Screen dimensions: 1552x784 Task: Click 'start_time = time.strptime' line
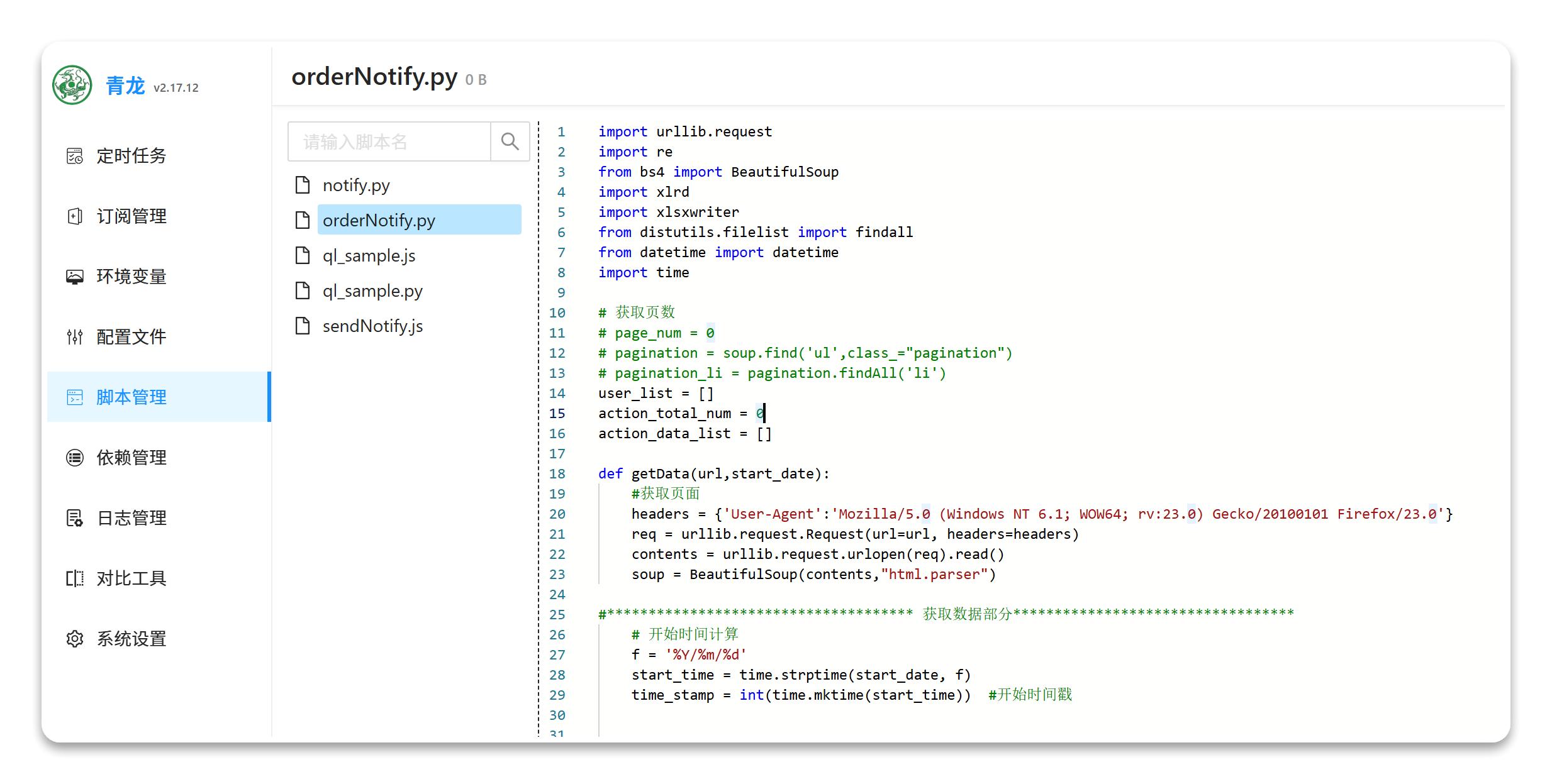[801, 675]
